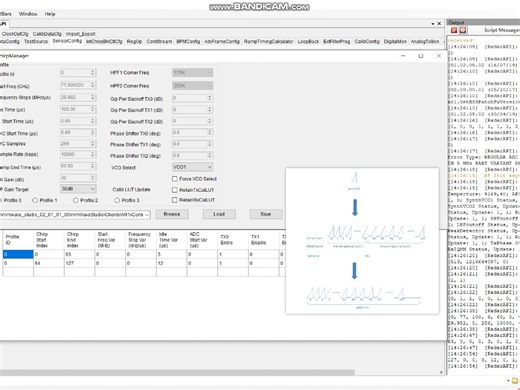Switch to the RegOp tab
Screen dimensions: 520x390
pyautogui.click(x=134, y=42)
